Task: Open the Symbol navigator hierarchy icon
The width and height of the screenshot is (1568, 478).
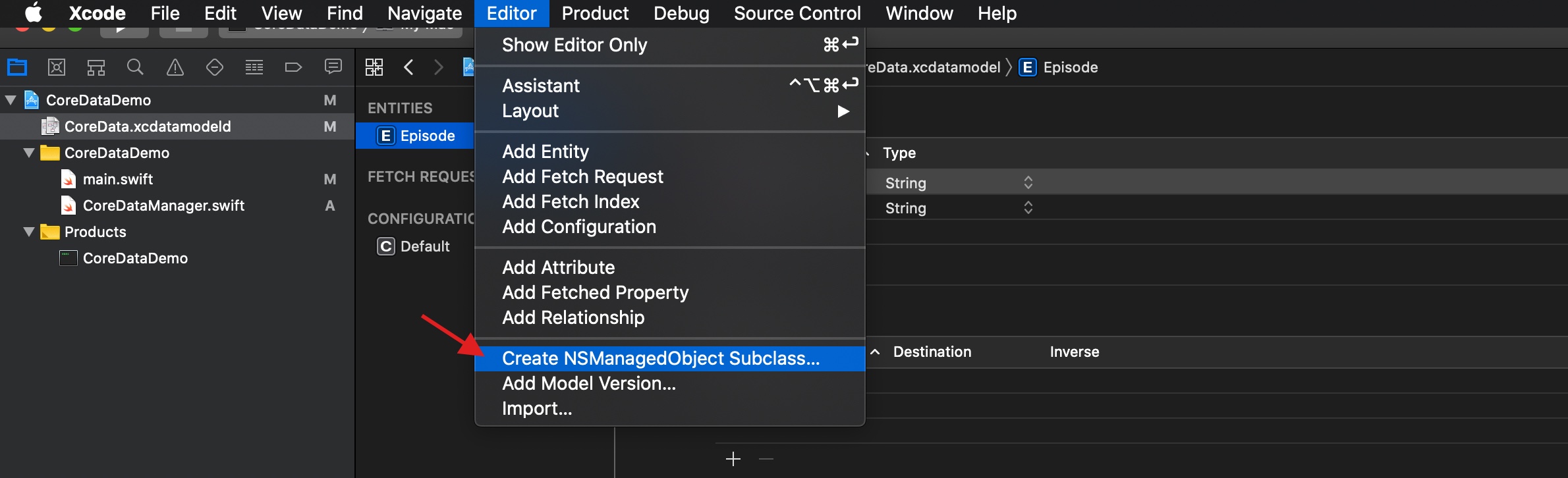Action: [x=96, y=67]
